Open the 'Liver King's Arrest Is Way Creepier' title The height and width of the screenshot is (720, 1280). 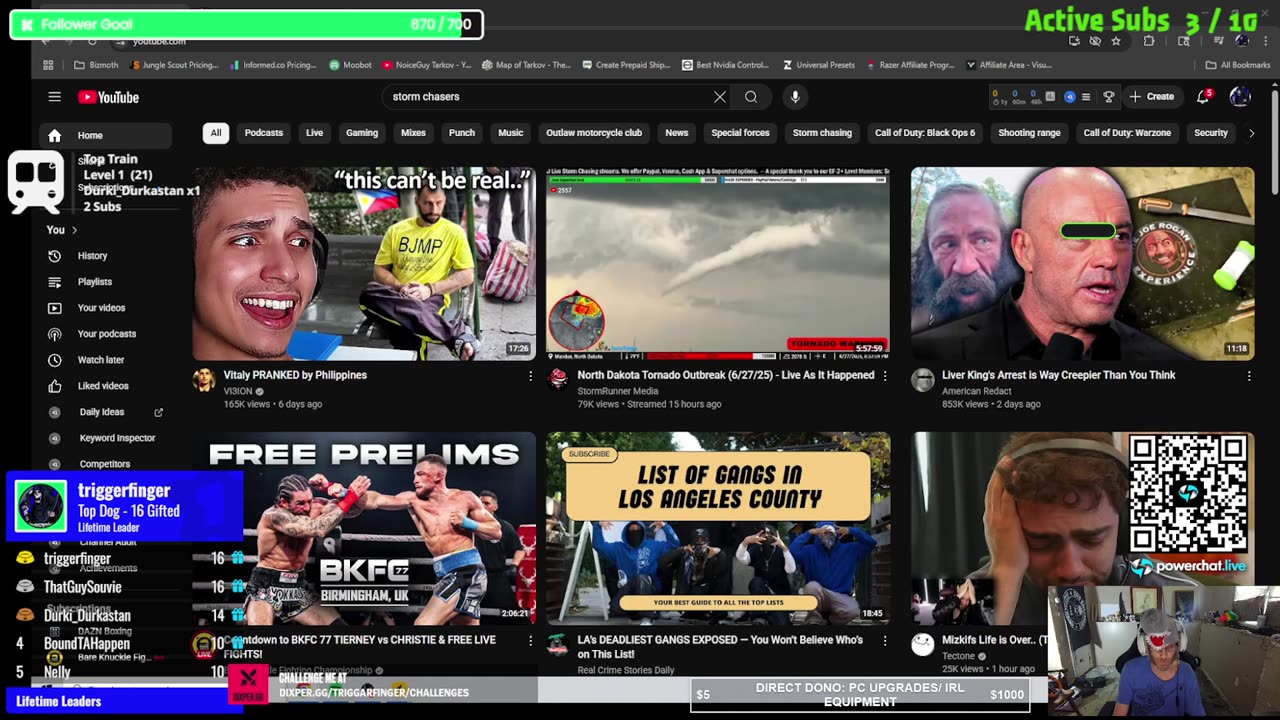(1058, 375)
